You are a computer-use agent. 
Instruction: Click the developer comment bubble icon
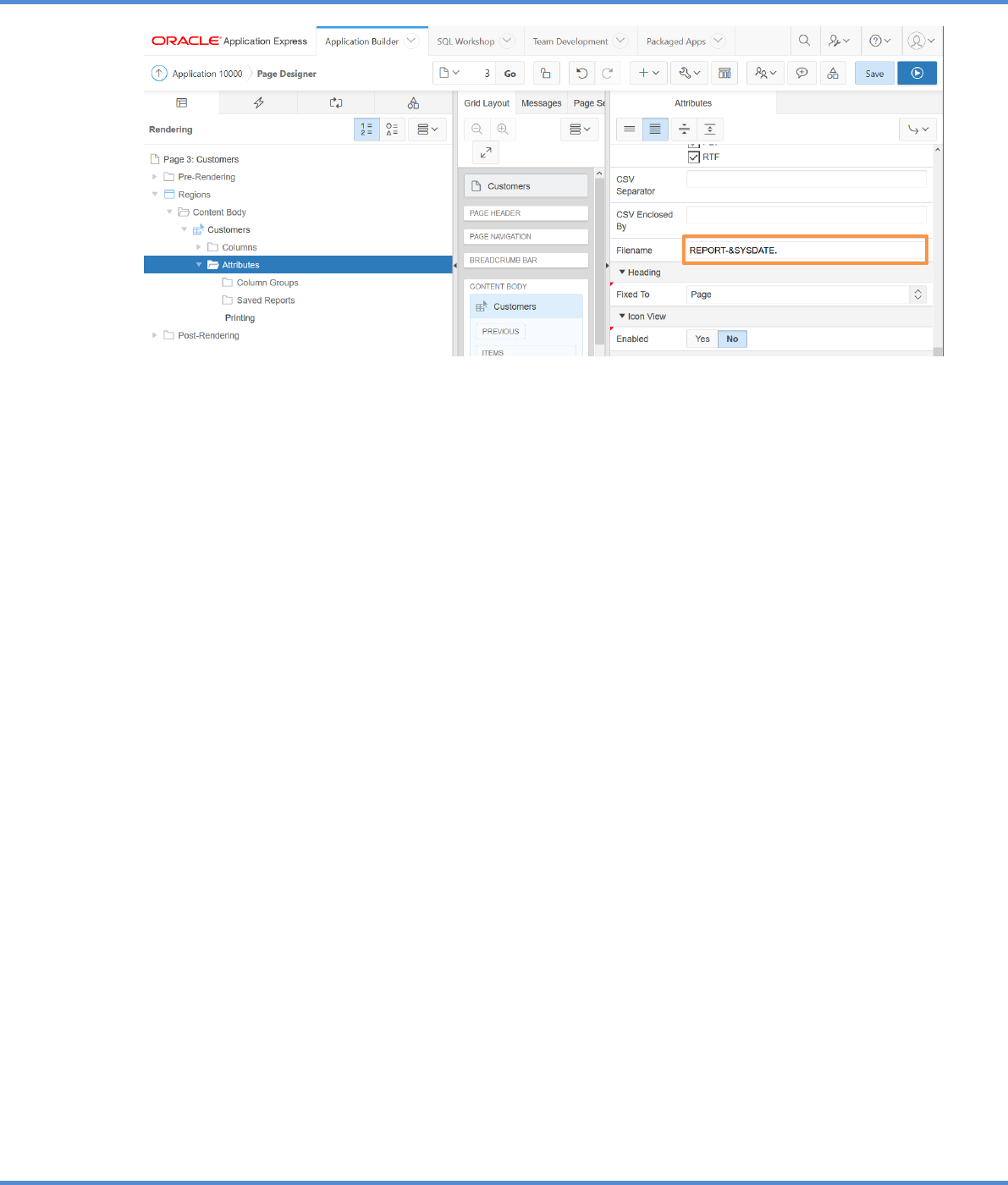[x=801, y=74]
